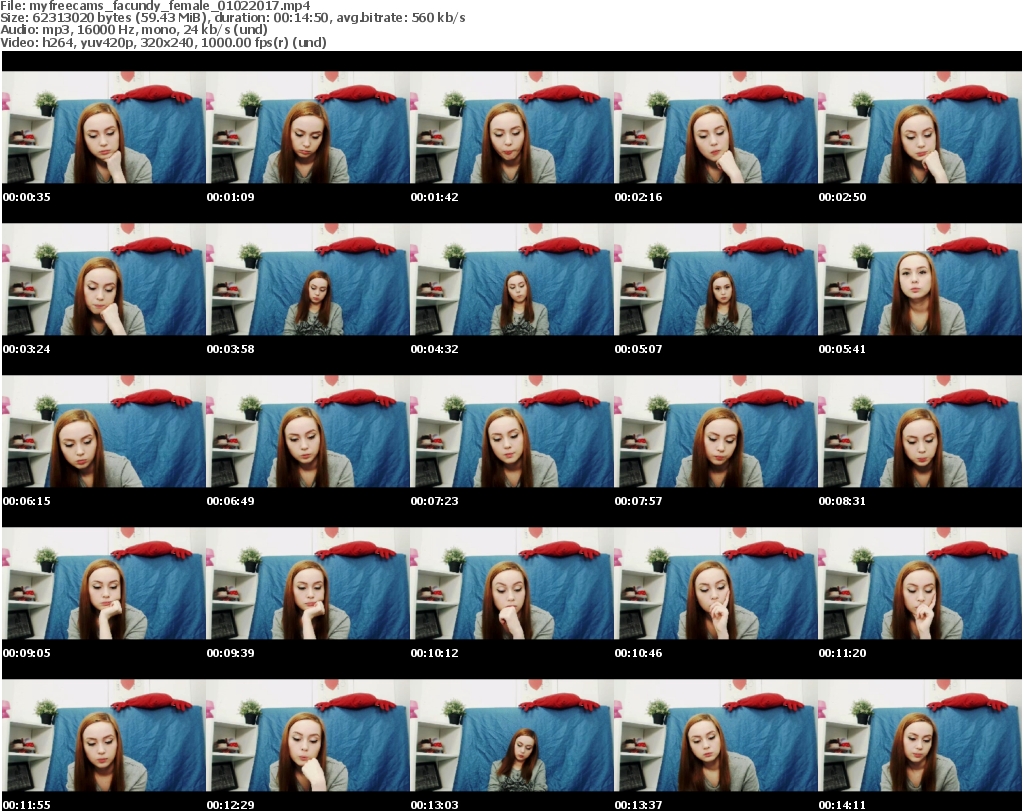
Task: Click the 00:07:57 timestamp label
Action: (x=638, y=501)
